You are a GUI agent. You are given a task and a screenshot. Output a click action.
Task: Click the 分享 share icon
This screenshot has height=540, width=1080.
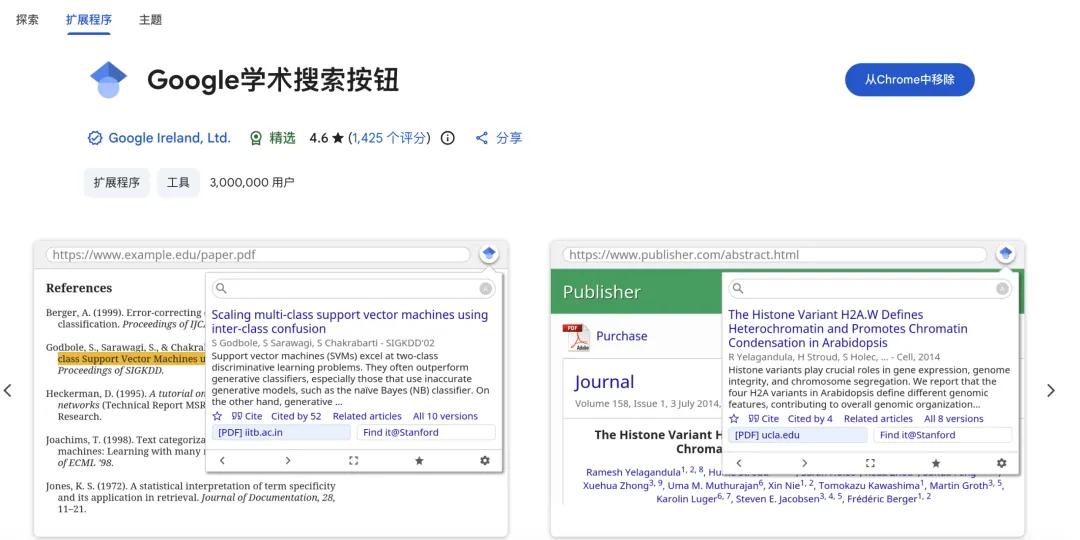coord(482,138)
